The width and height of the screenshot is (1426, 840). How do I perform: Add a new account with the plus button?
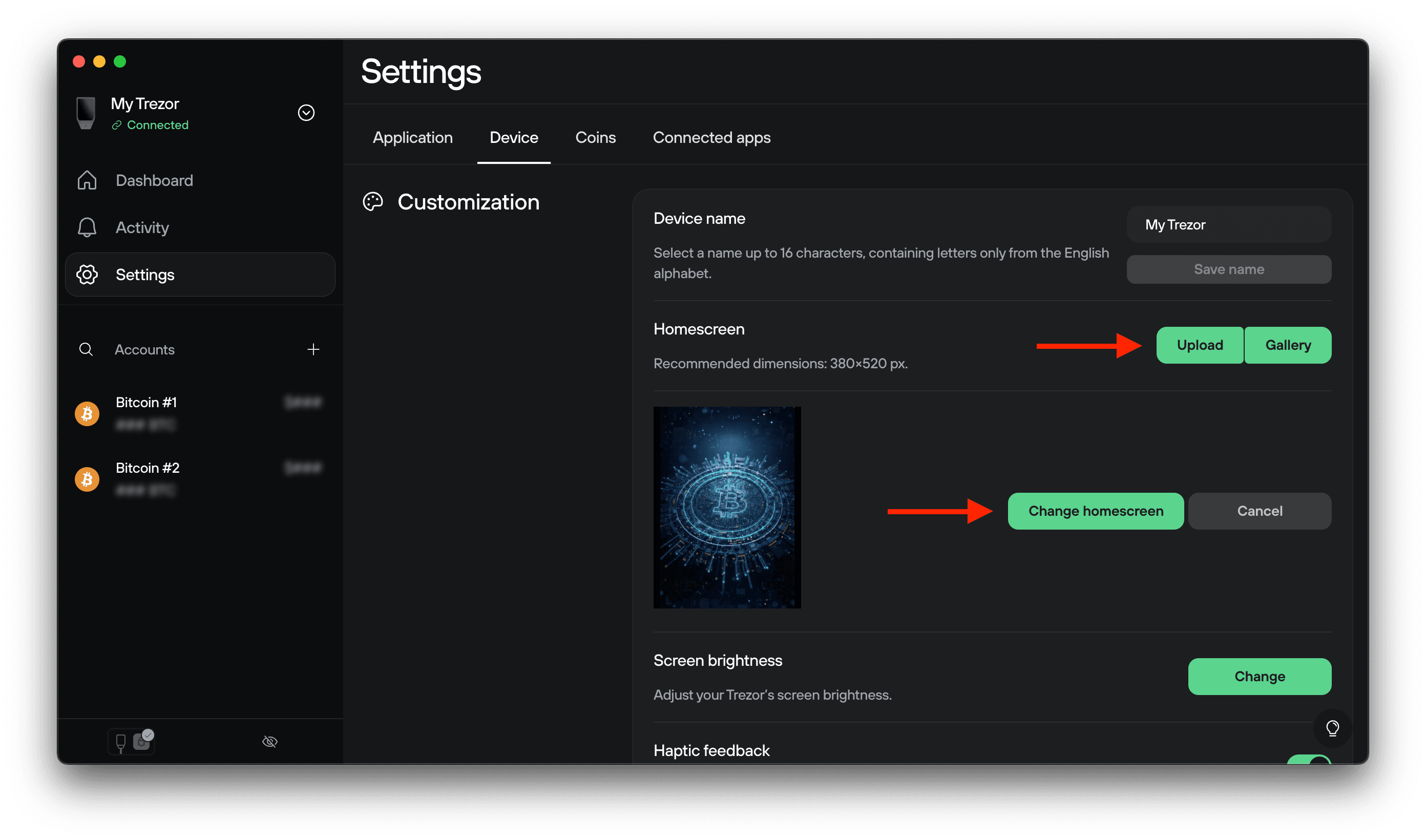[313, 349]
